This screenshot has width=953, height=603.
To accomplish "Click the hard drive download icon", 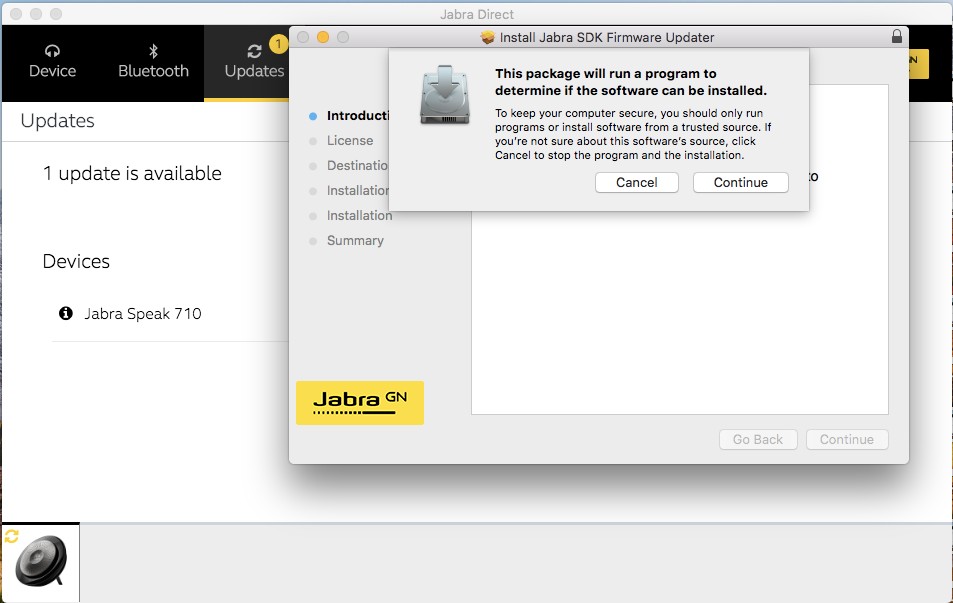I will pos(445,95).
